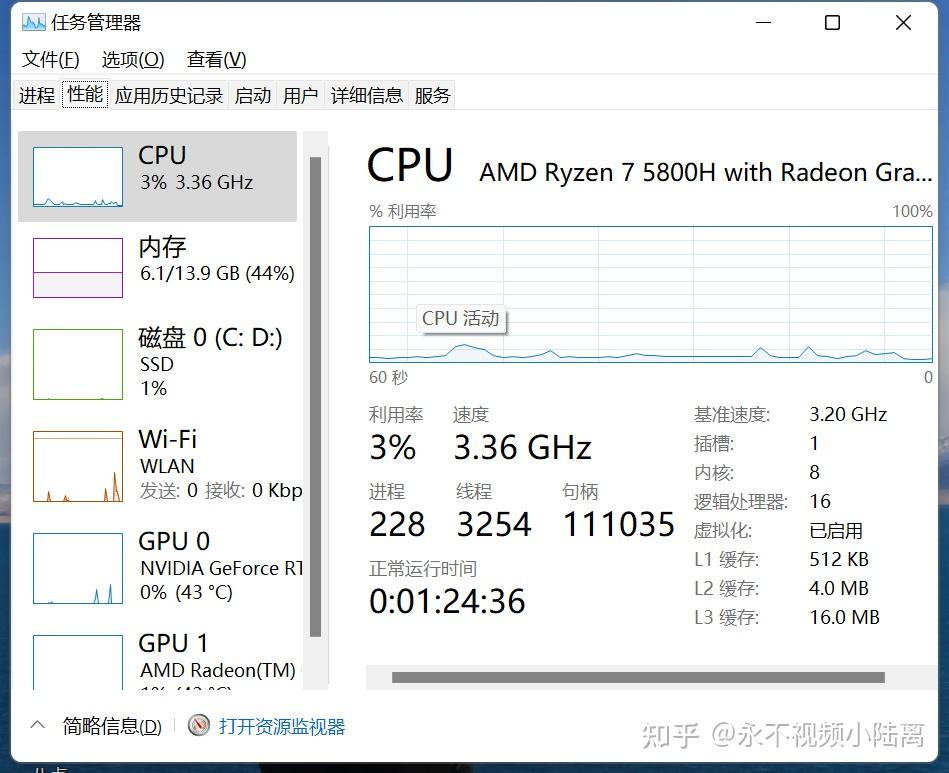Select the 磁盘 0 (C: D:) thumbnail

(78, 364)
